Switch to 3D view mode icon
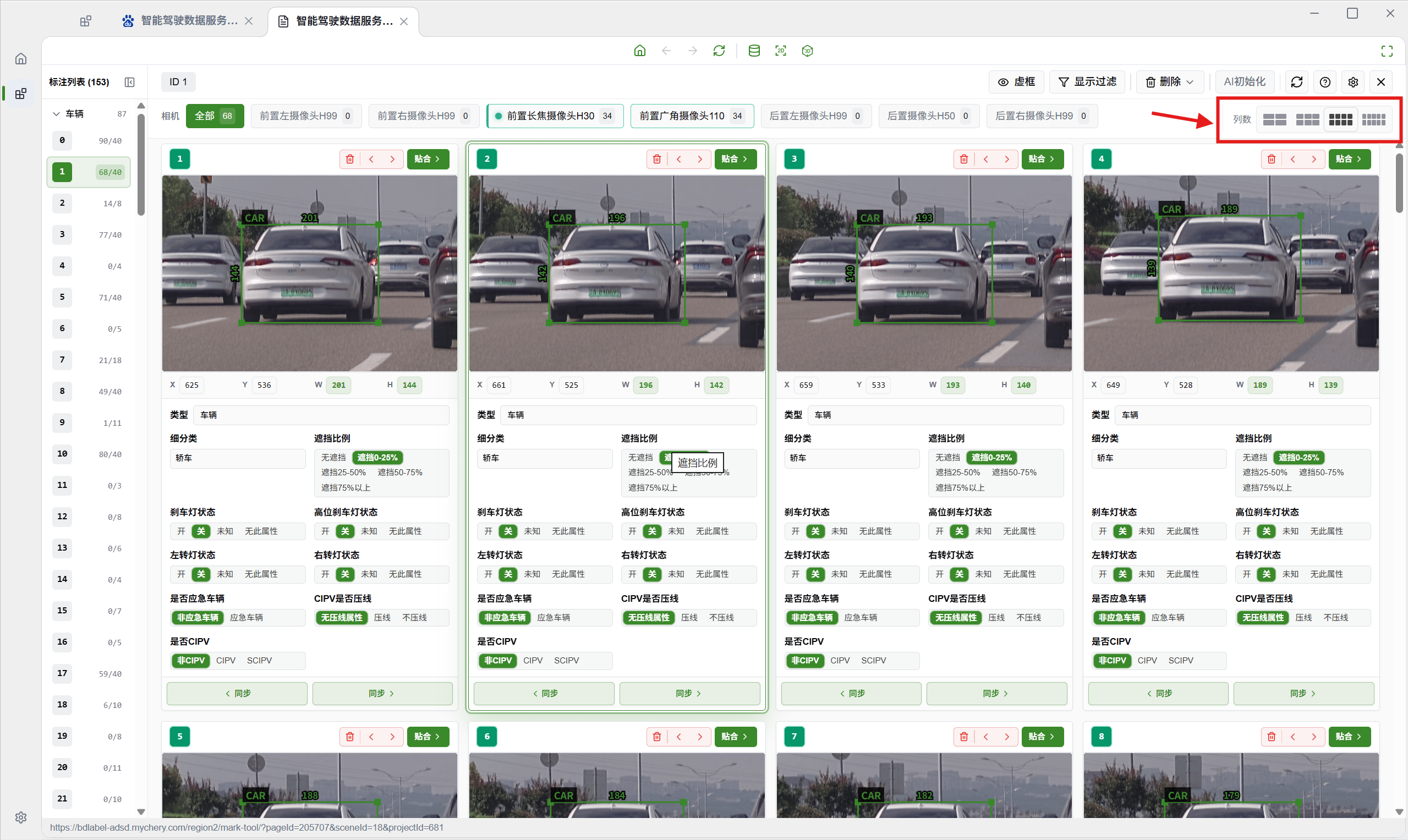Viewport: 1408px width, 840px height. pos(807,51)
